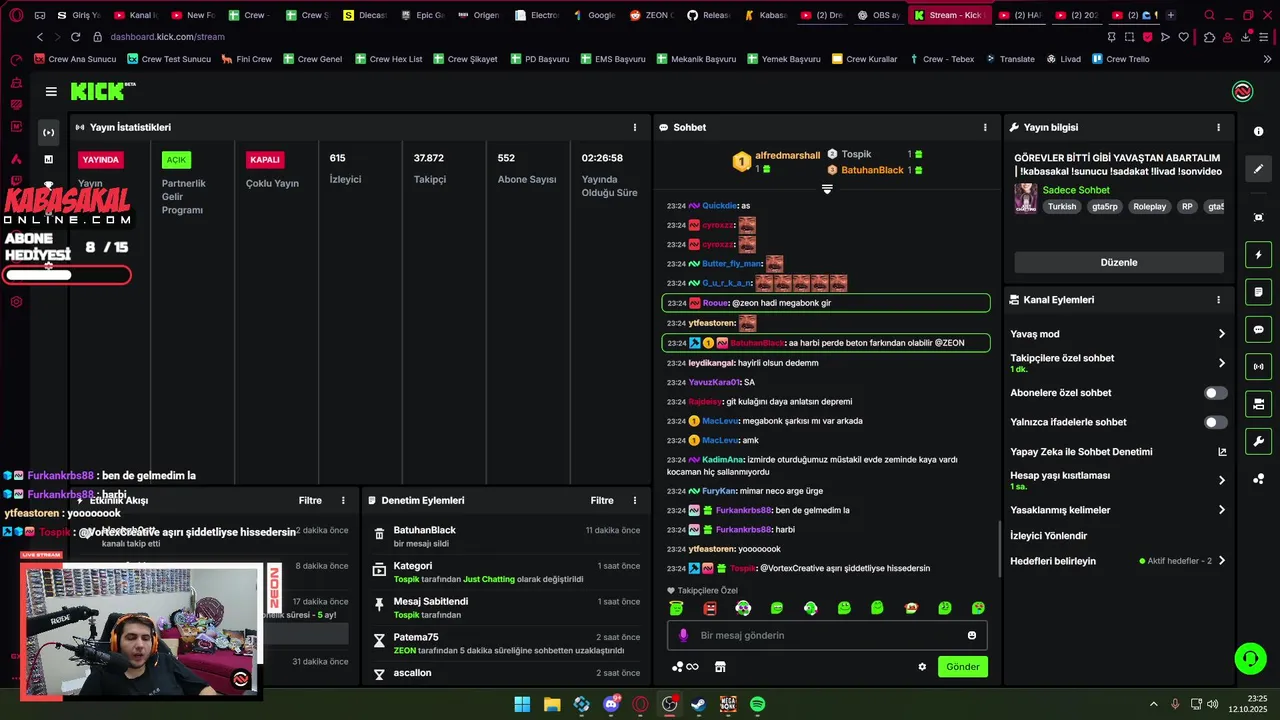The height and width of the screenshot is (720, 1280).
Task: Click the purple microphone icon in message box
Action: coord(684,635)
